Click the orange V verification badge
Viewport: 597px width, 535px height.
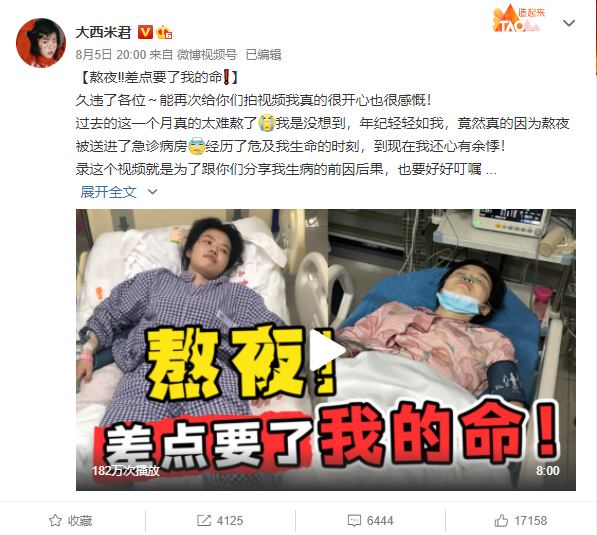tap(145, 32)
